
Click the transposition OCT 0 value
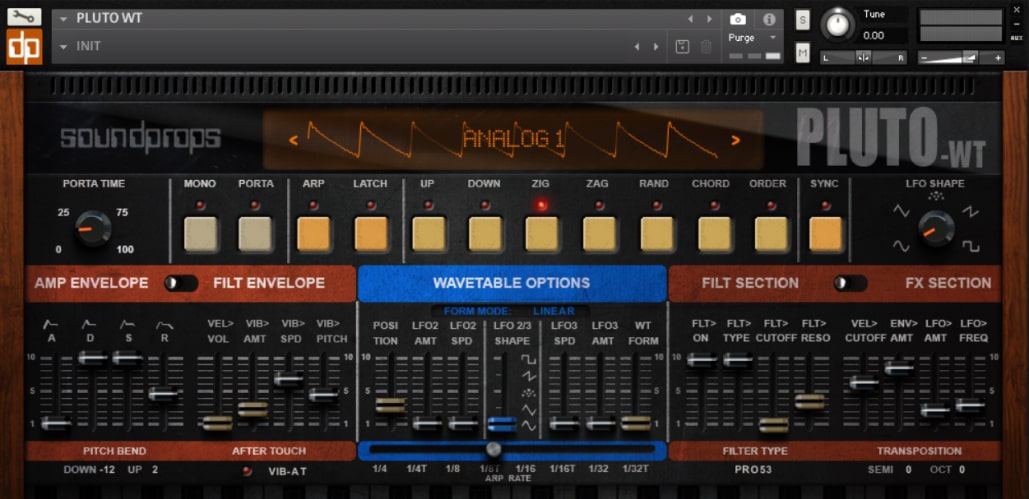(x=961, y=470)
